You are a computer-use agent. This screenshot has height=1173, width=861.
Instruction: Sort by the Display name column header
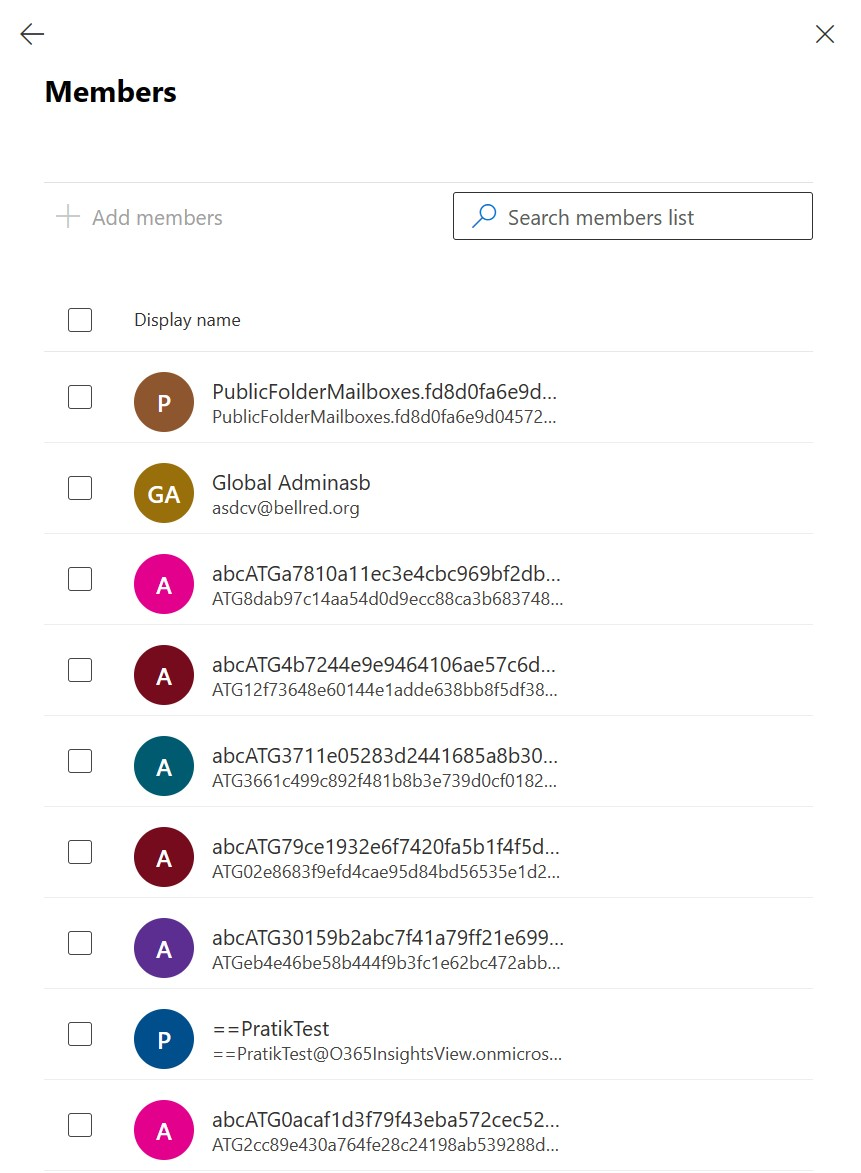(187, 320)
